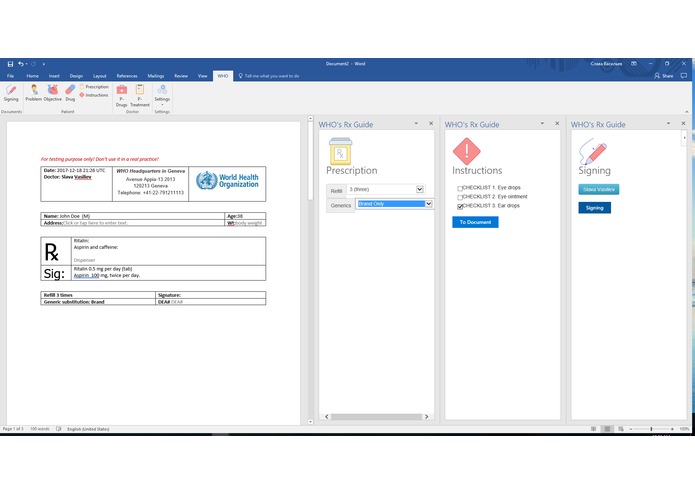The height and width of the screenshot is (494, 695).
Task: Check CHECKLIST 2. Eye ointment
Action: (460, 197)
